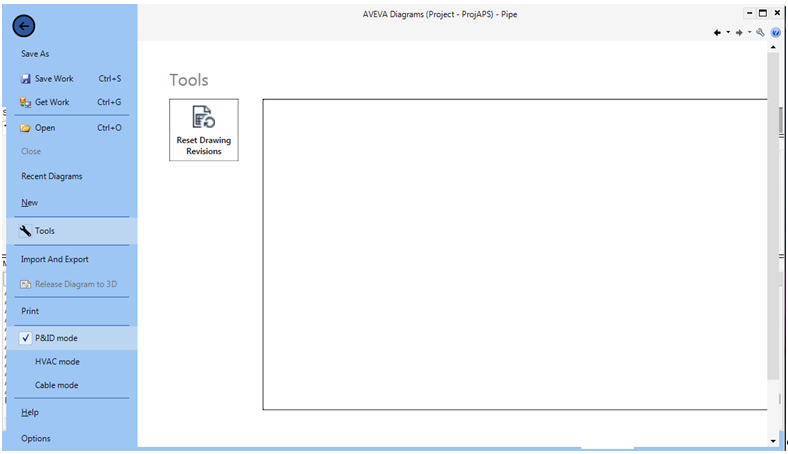Click the wrench icon in top-right toolbar

pyautogui.click(x=761, y=33)
